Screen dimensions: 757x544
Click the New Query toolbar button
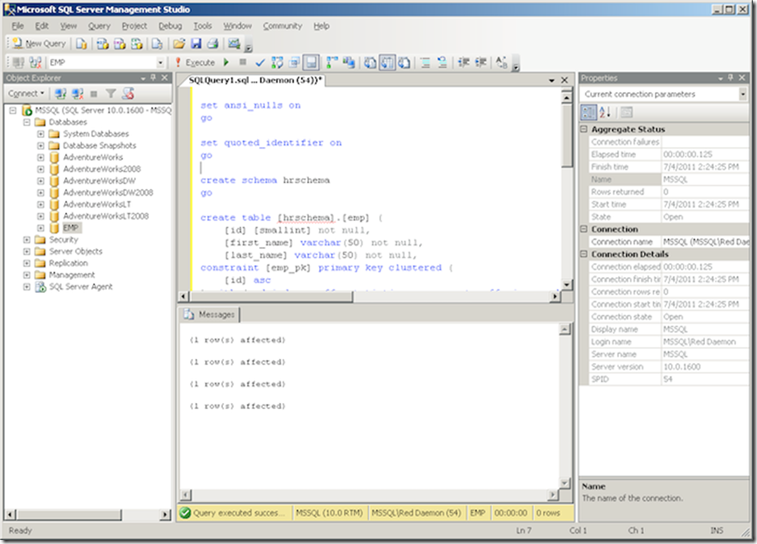pyautogui.click(x=39, y=43)
